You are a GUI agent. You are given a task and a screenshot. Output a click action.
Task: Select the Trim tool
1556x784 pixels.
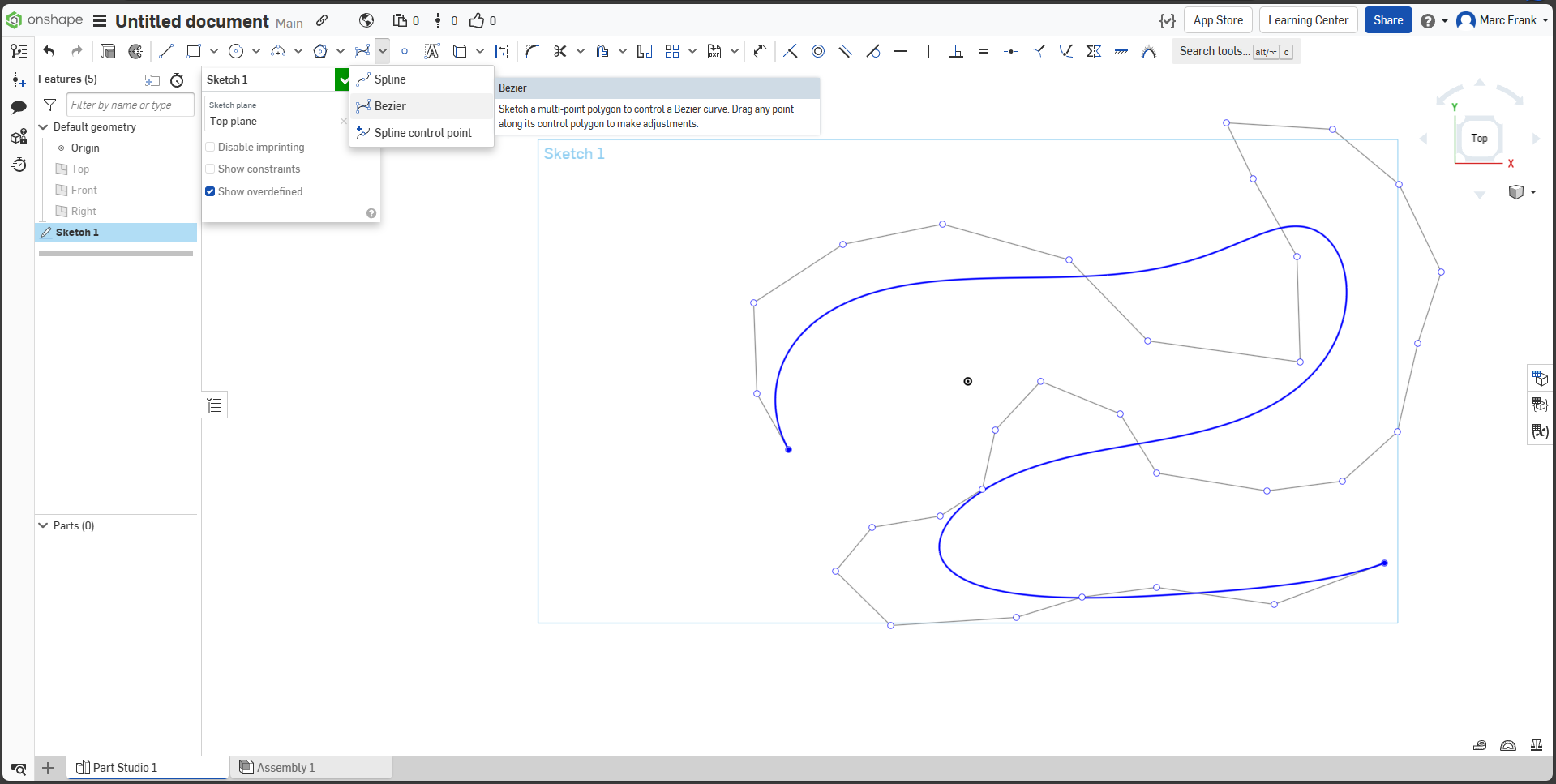[x=560, y=51]
